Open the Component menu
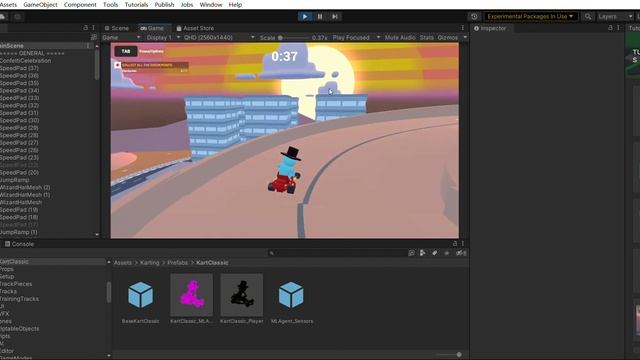 [x=80, y=4]
